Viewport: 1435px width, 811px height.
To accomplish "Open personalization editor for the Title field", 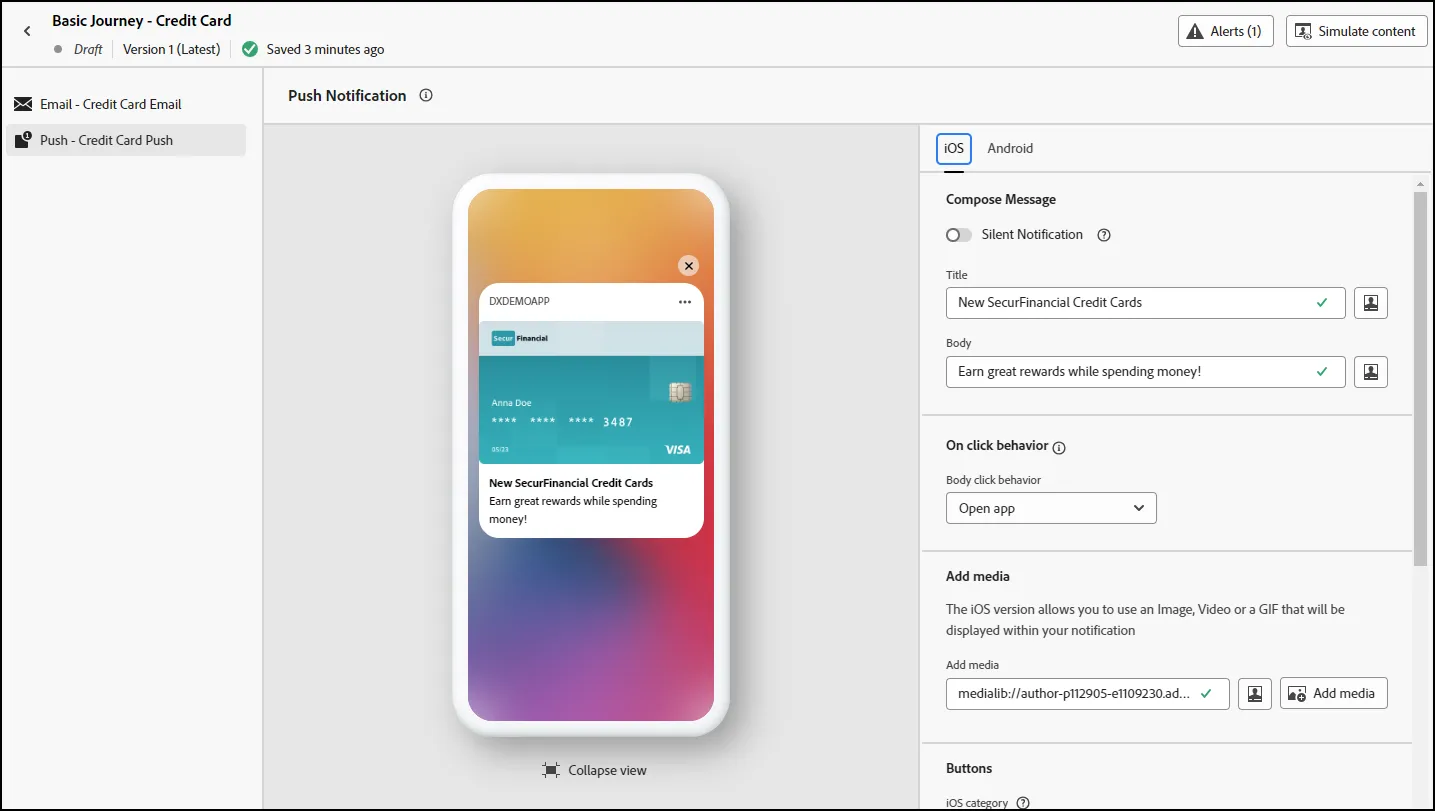I will click(1371, 303).
